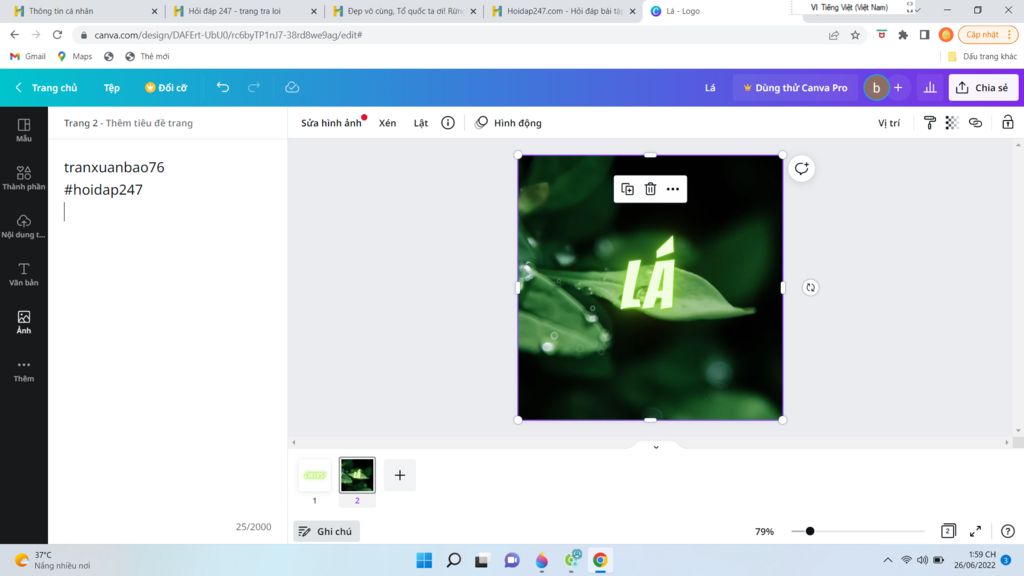
Task: Open the insights chart icon
Action: (930, 88)
